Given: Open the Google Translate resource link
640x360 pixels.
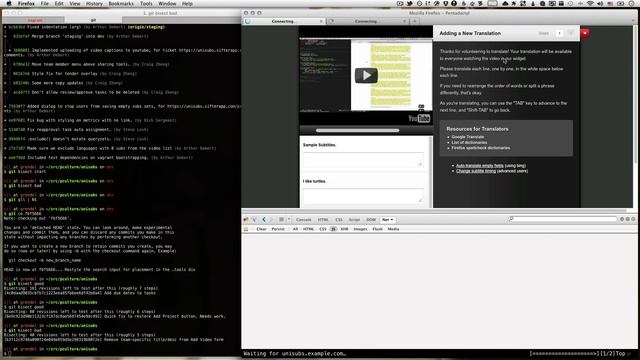Looking at the screenshot, I should 468,137.
